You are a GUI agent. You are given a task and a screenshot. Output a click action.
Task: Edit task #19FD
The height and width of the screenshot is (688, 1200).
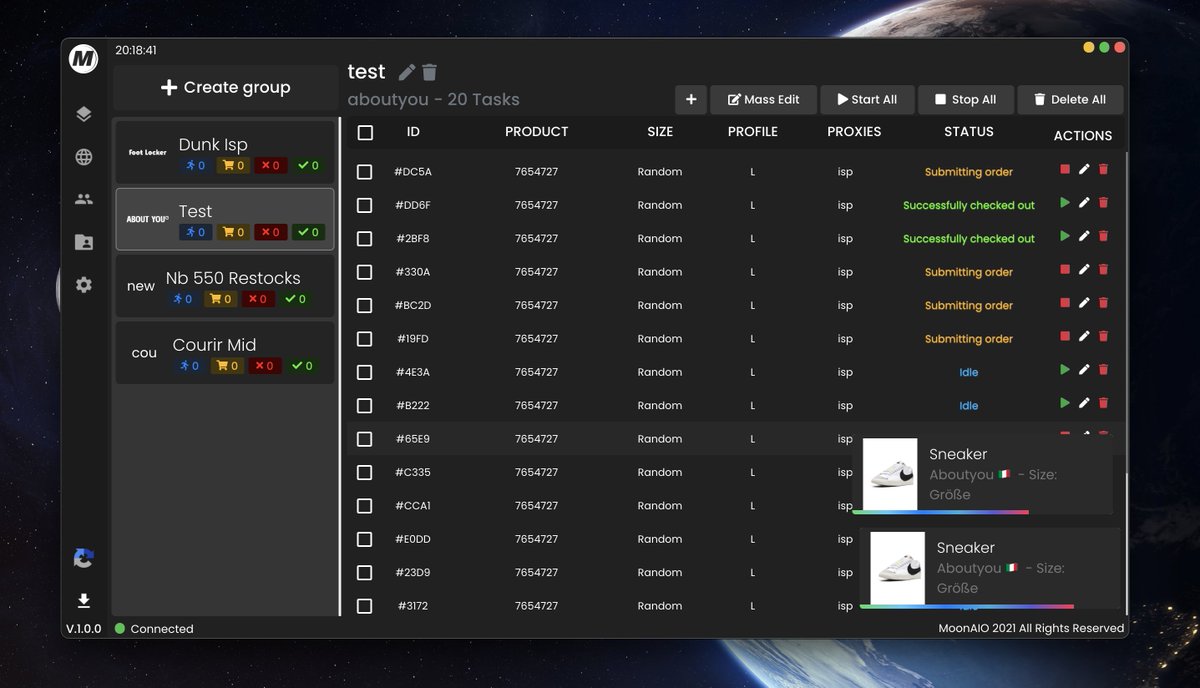tap(1084, 337)
